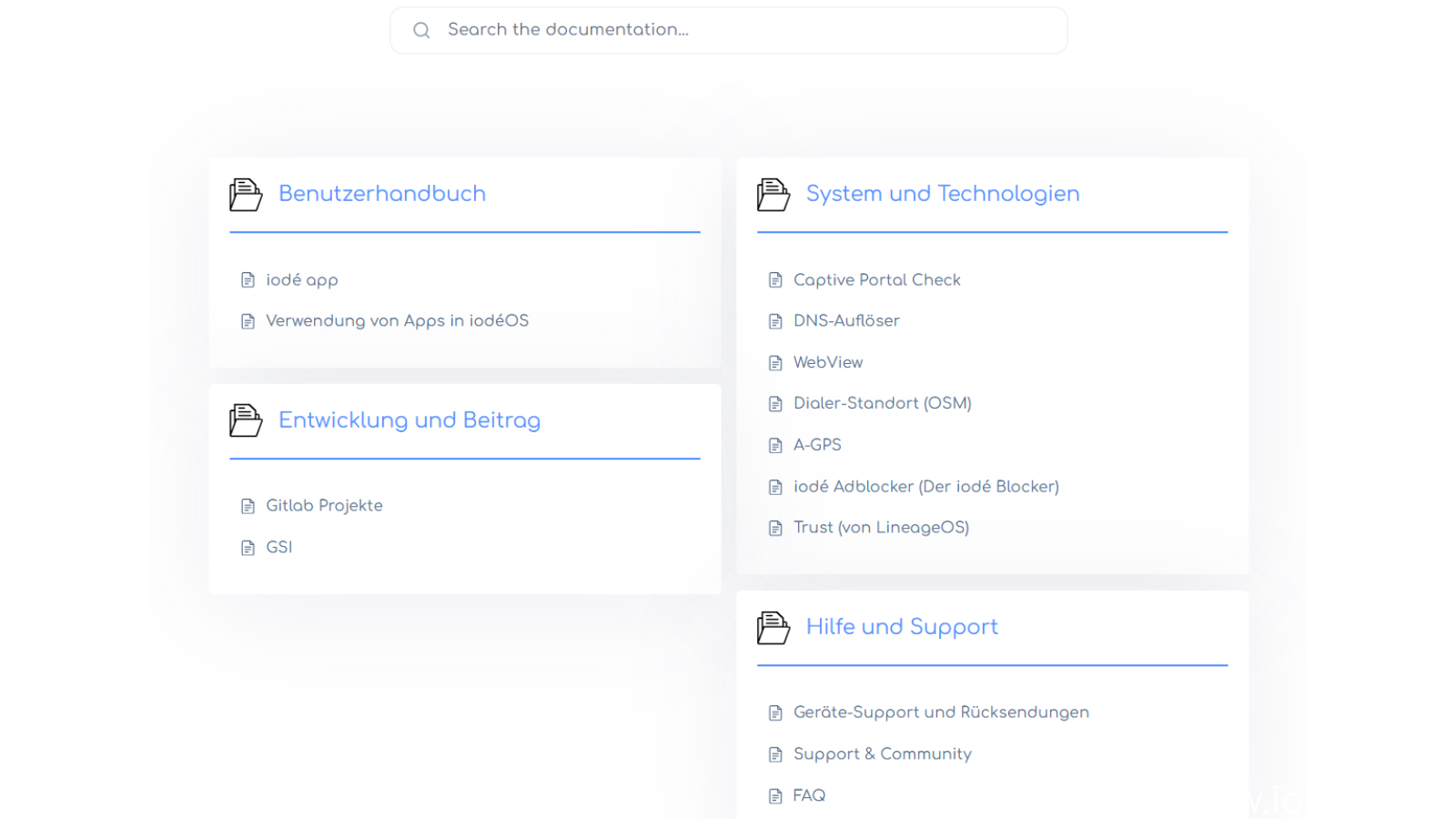
Task: Click document icon beside iodé Adblocker
Action: [x=775, y=488]
